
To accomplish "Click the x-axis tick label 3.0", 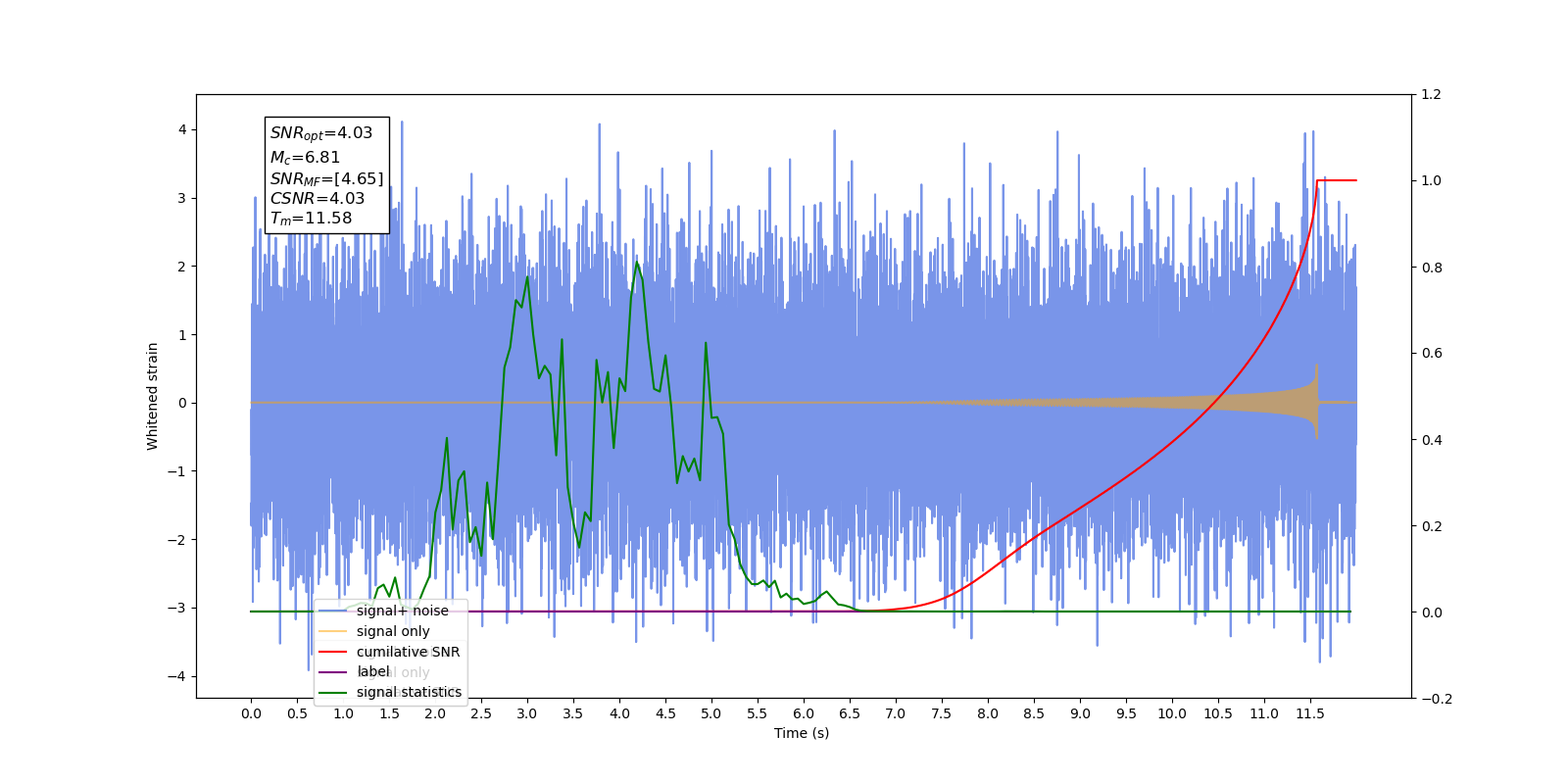I will point(527,713).
